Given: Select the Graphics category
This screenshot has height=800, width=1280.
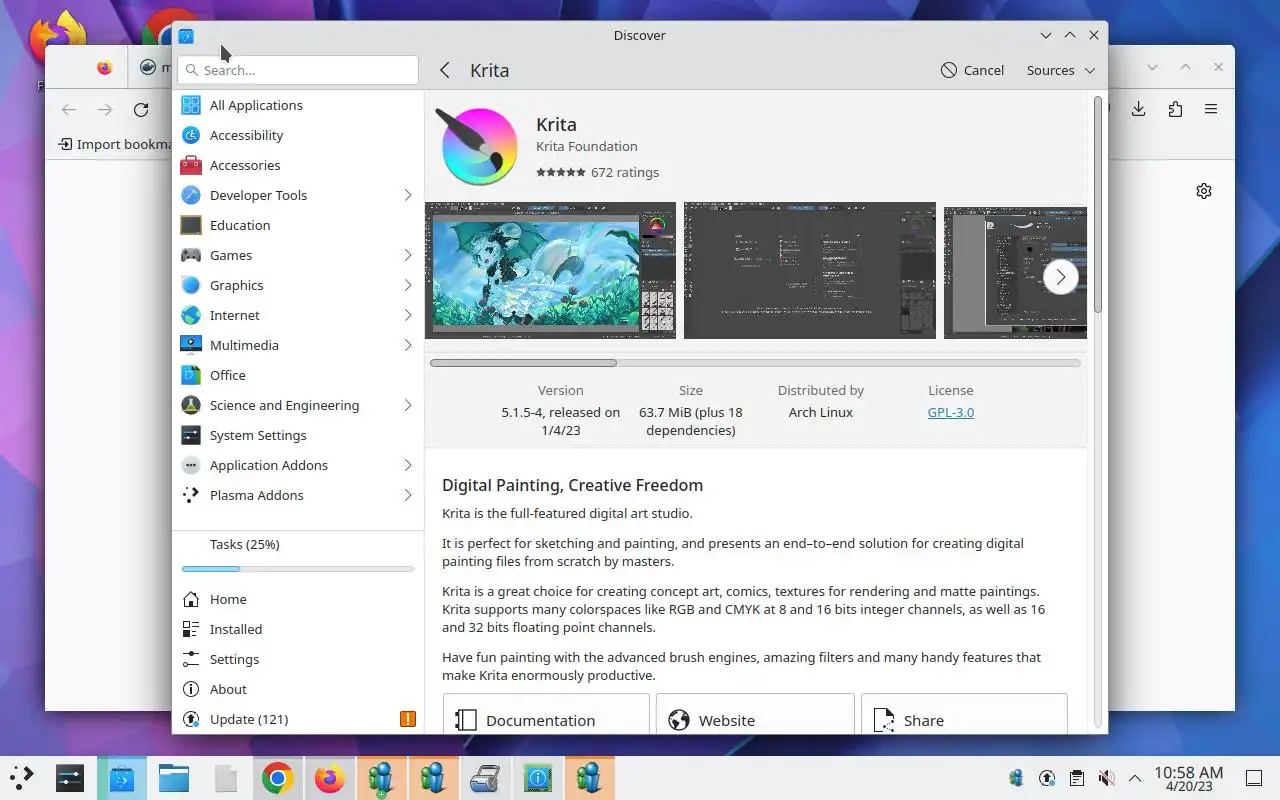Looking at the screenshot, I should (x=298, y=285).
